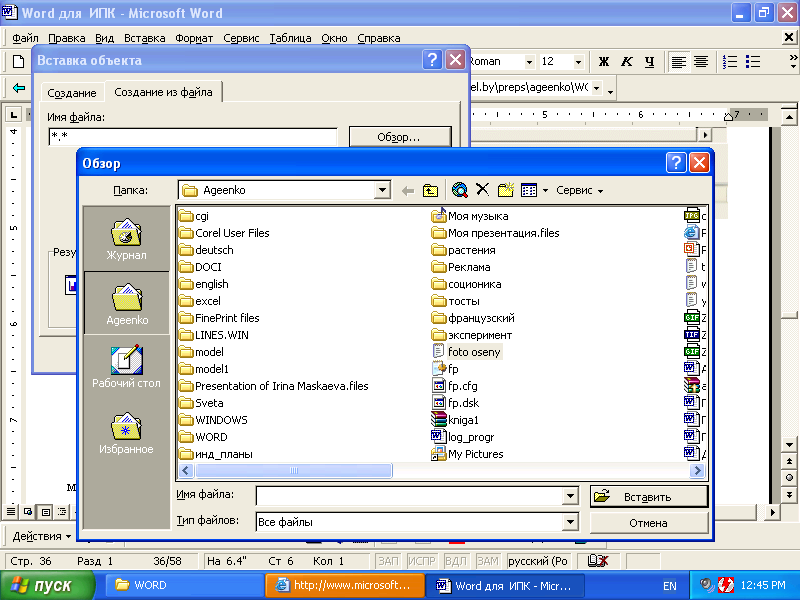The width and height of the screenshot is (800, 600).
Task: Apply numbered list in Word toolbar
Action: click(730, 62)
